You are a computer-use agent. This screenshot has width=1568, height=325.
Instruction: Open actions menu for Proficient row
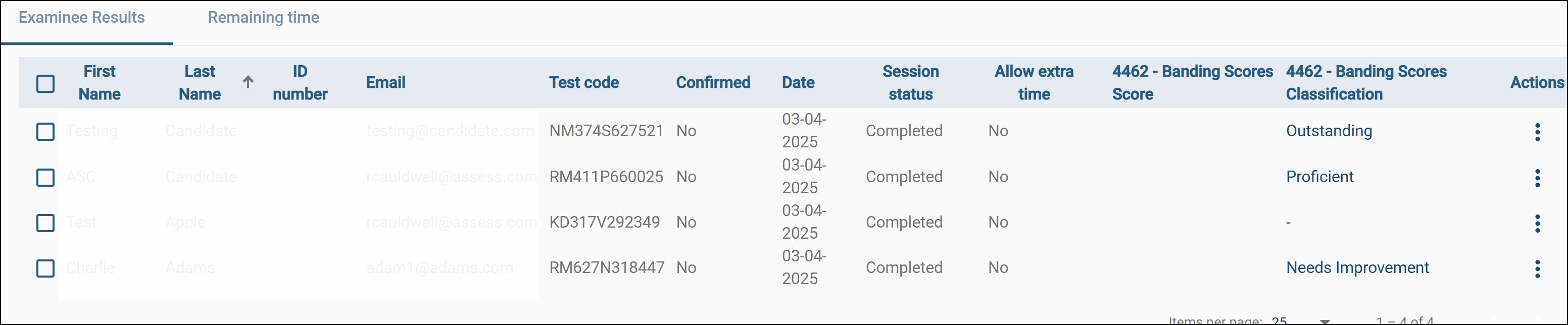pos(1537,177)
